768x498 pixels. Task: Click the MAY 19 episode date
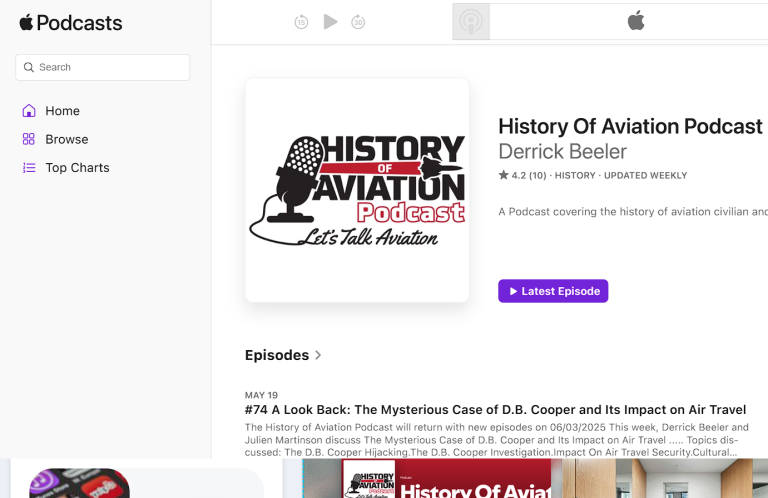pos(261,395)
